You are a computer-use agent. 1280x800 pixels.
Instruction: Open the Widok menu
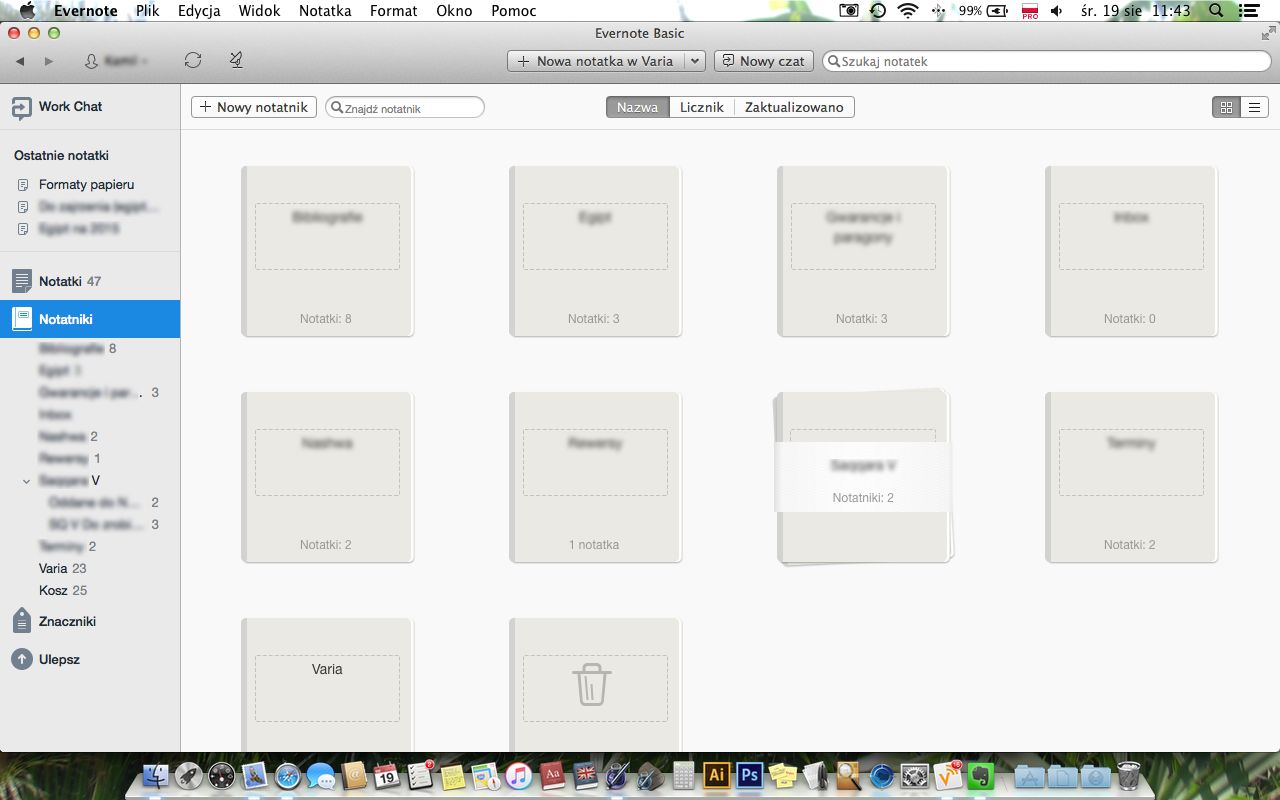259,11
